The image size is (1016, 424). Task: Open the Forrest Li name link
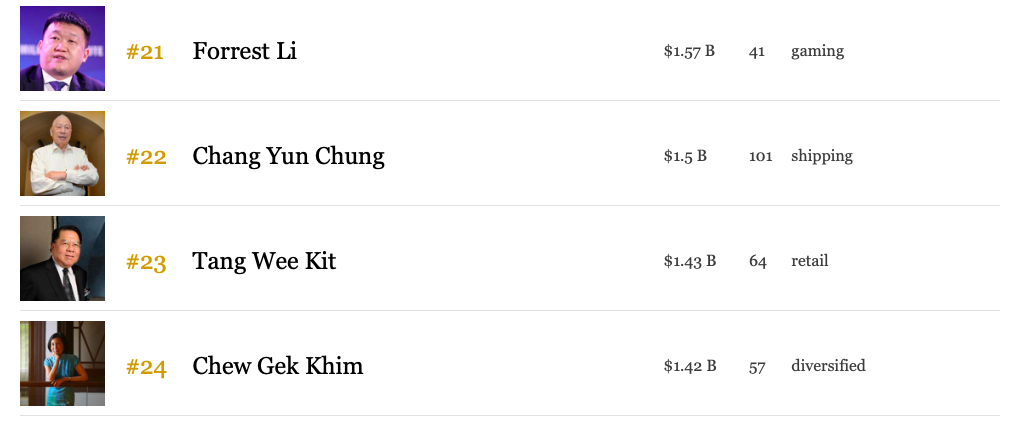(244, 51)
